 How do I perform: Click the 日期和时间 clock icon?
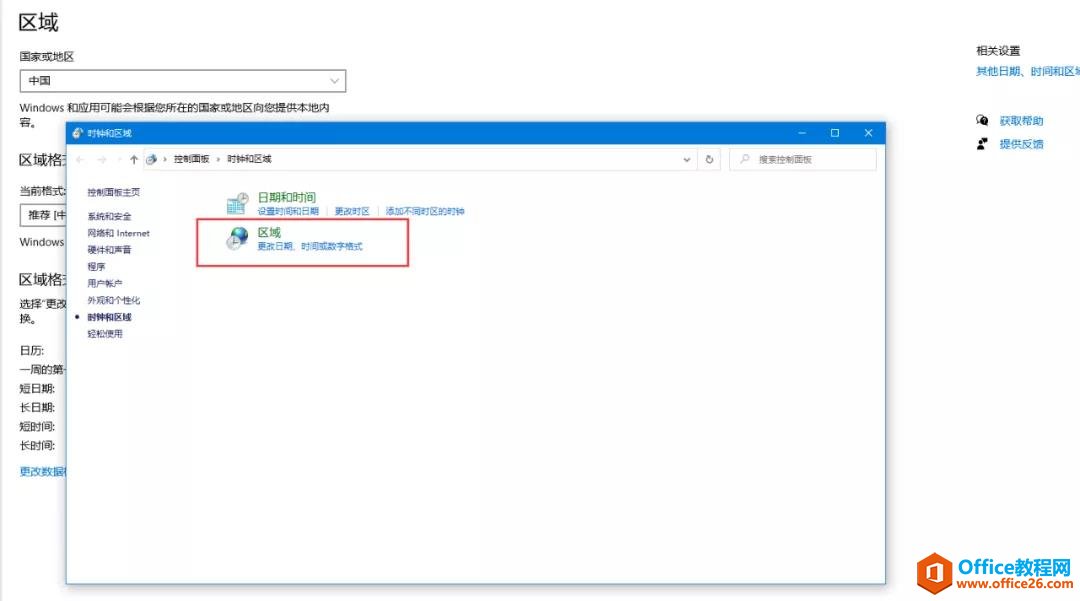[238, 200]
